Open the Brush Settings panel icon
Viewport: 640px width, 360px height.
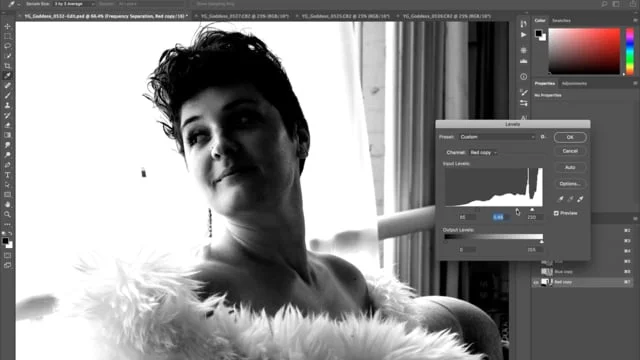[x=524, y=93]
